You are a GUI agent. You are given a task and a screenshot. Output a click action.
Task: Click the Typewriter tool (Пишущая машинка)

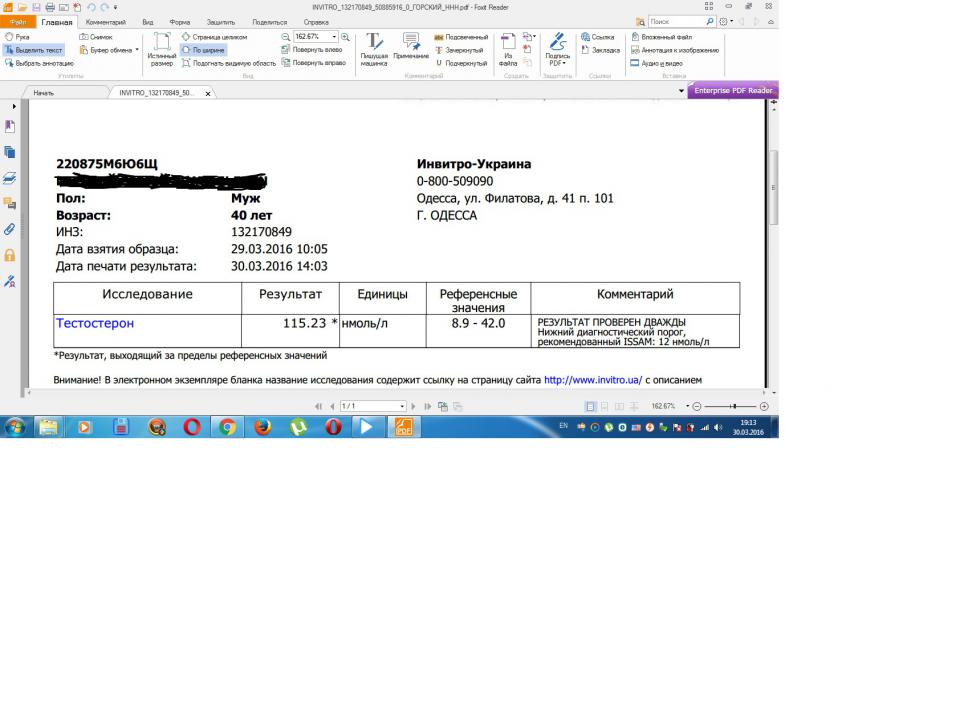[x=374, y=49]
